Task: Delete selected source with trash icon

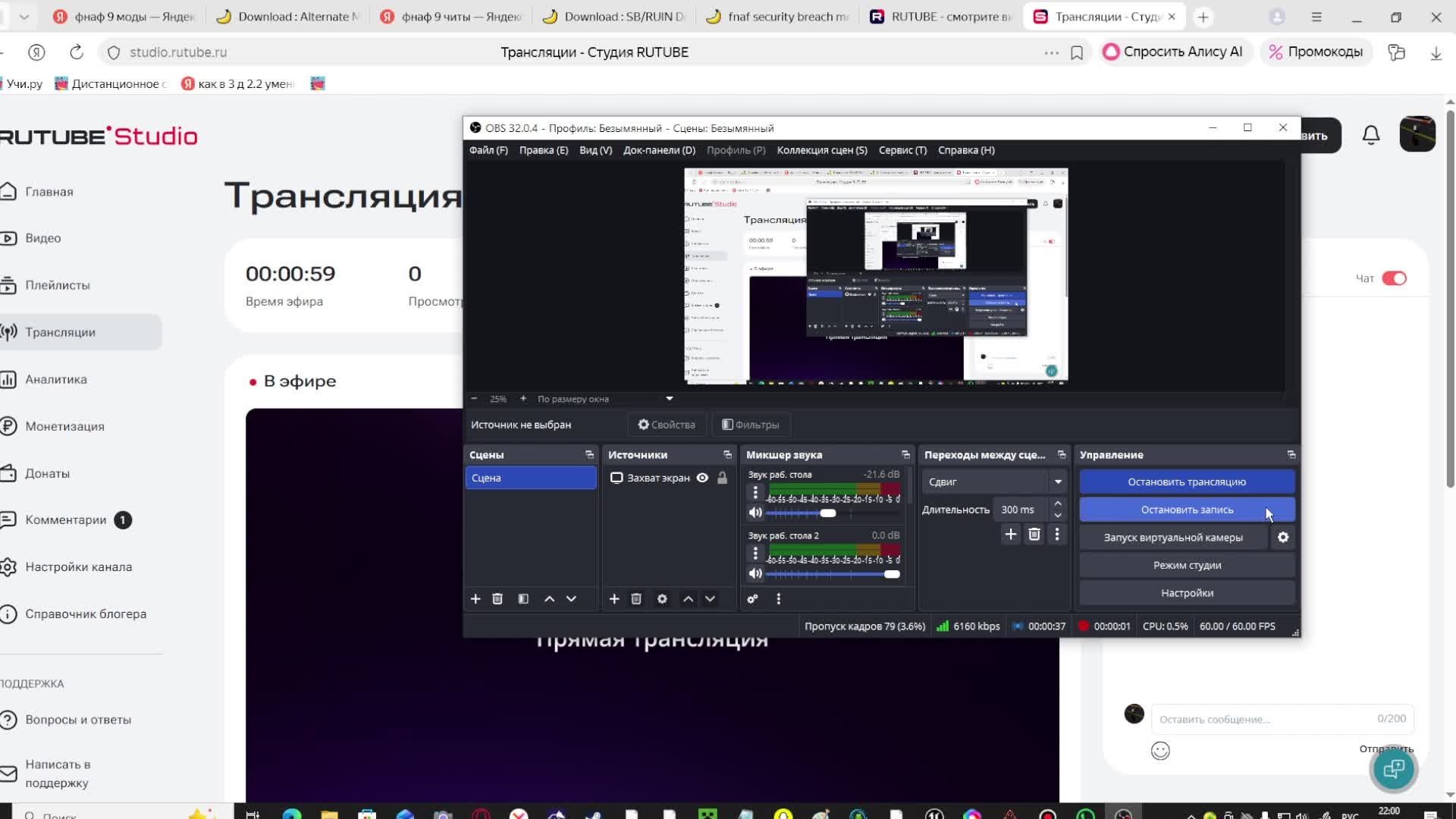Action: [636, 599]
